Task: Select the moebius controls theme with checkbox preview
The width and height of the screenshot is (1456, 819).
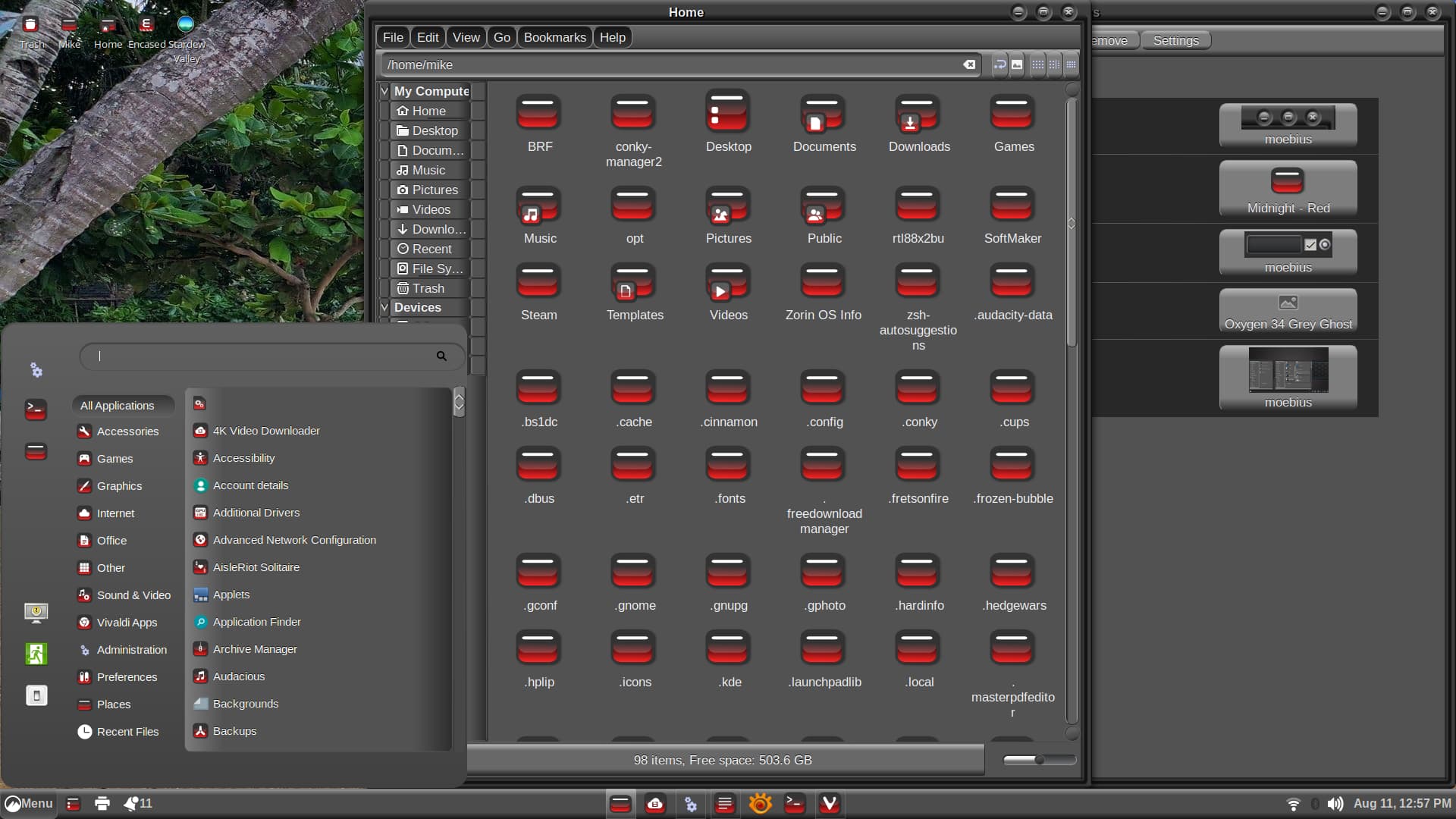Action: click(1288, 253)
